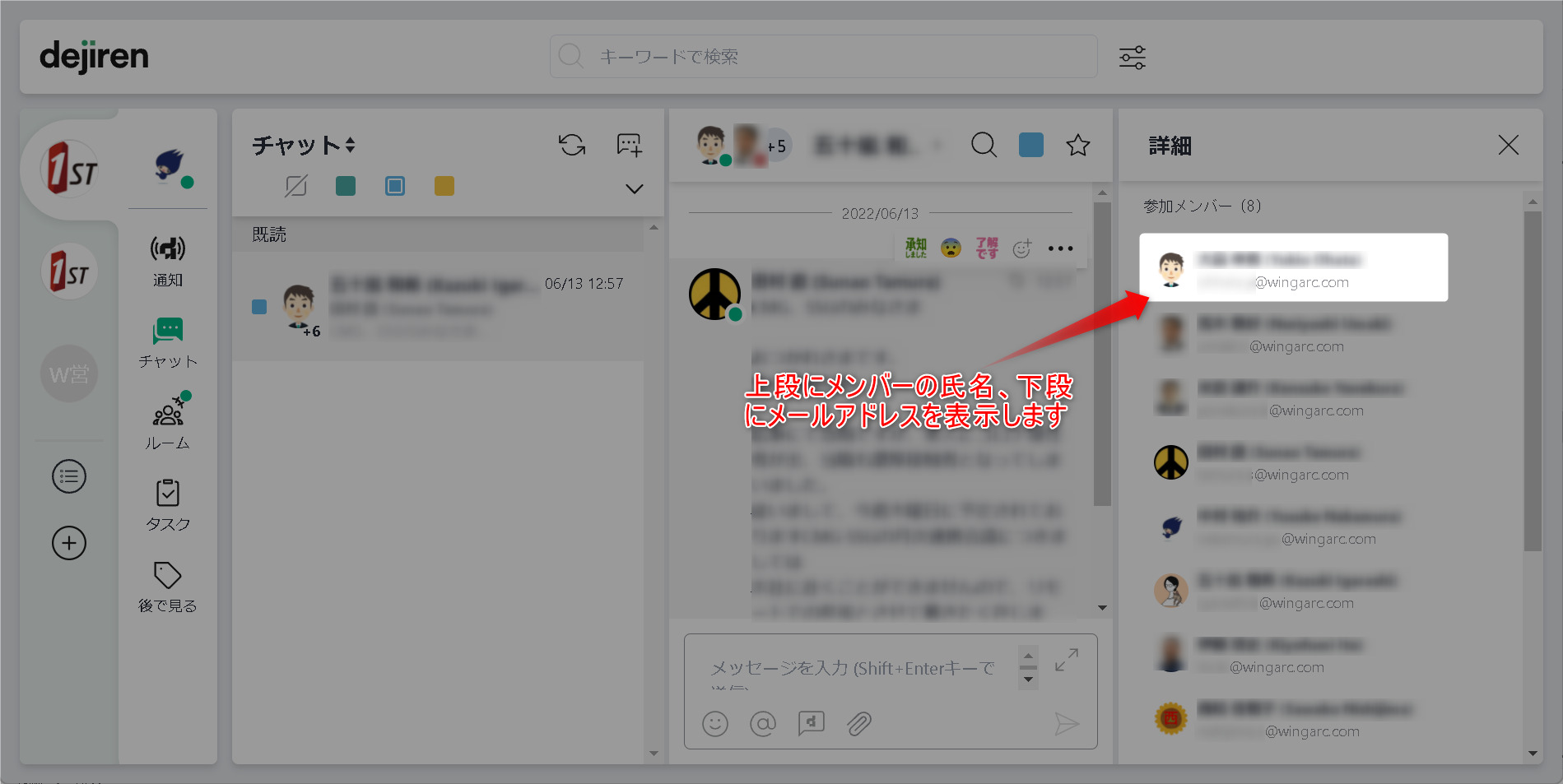The height and width of the screenshot is (784, 1563).
Task: Expand the chat filter chevron
Action: [634, 188]
